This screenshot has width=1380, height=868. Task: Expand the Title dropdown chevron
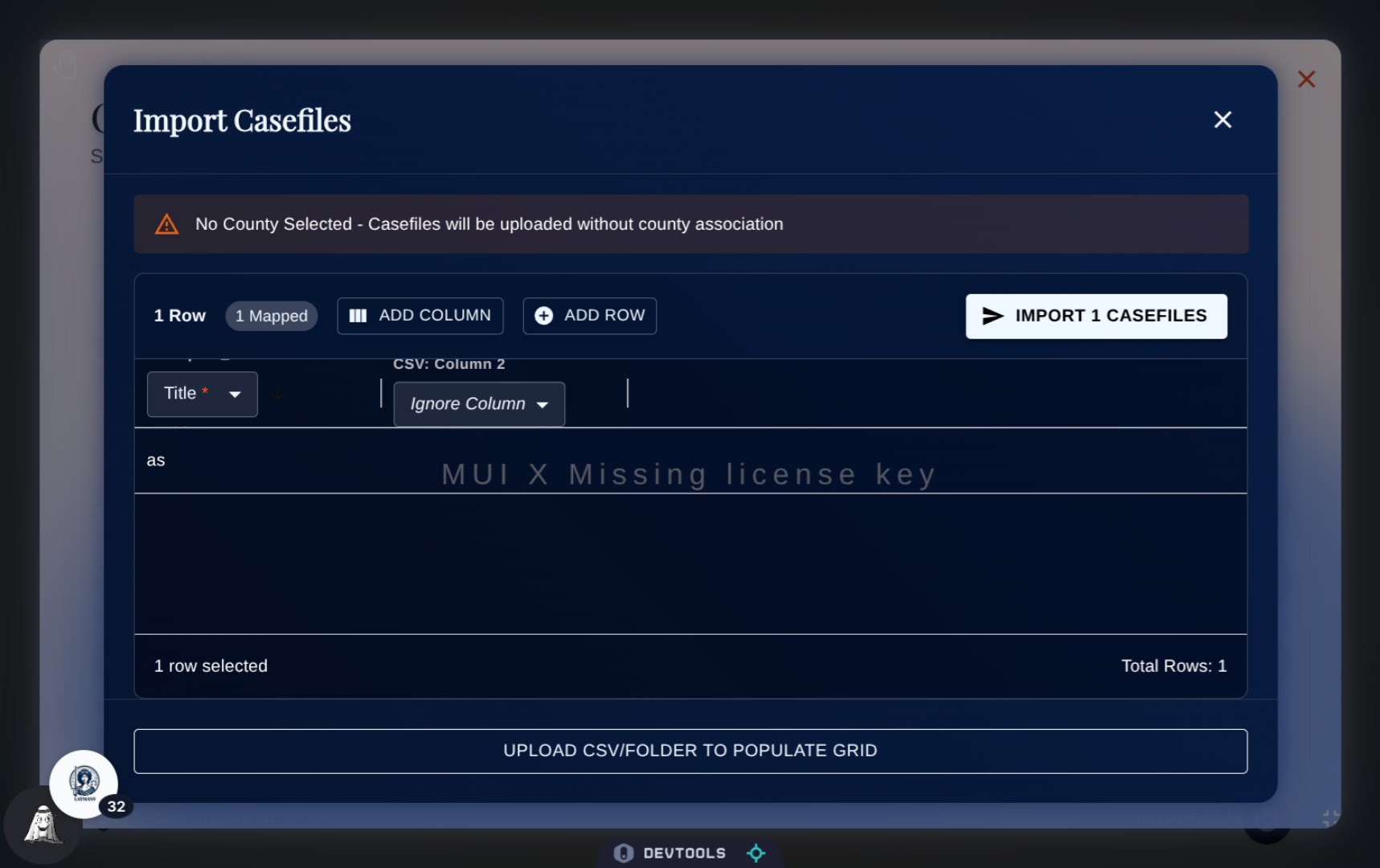click(x=235, y=395)
